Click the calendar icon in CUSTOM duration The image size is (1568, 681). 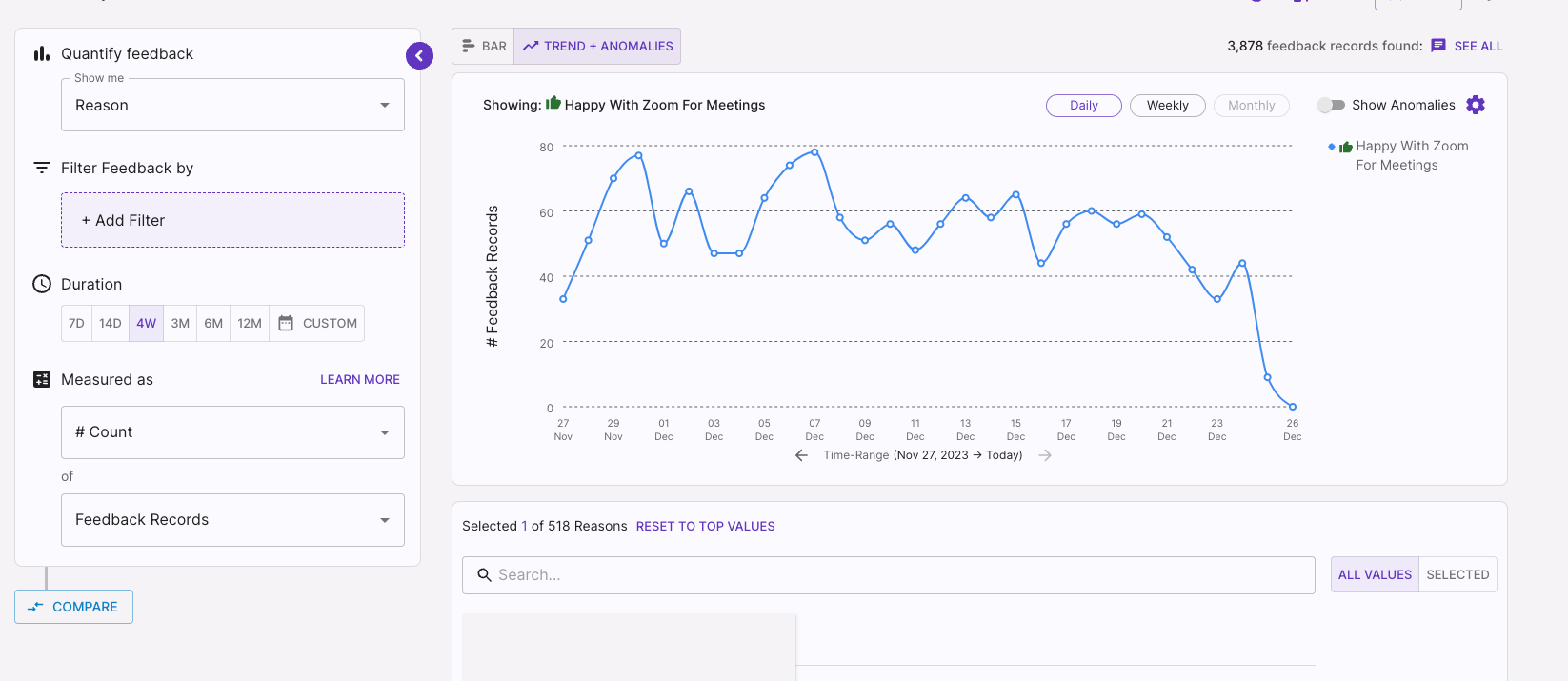(x=286, y=323)
